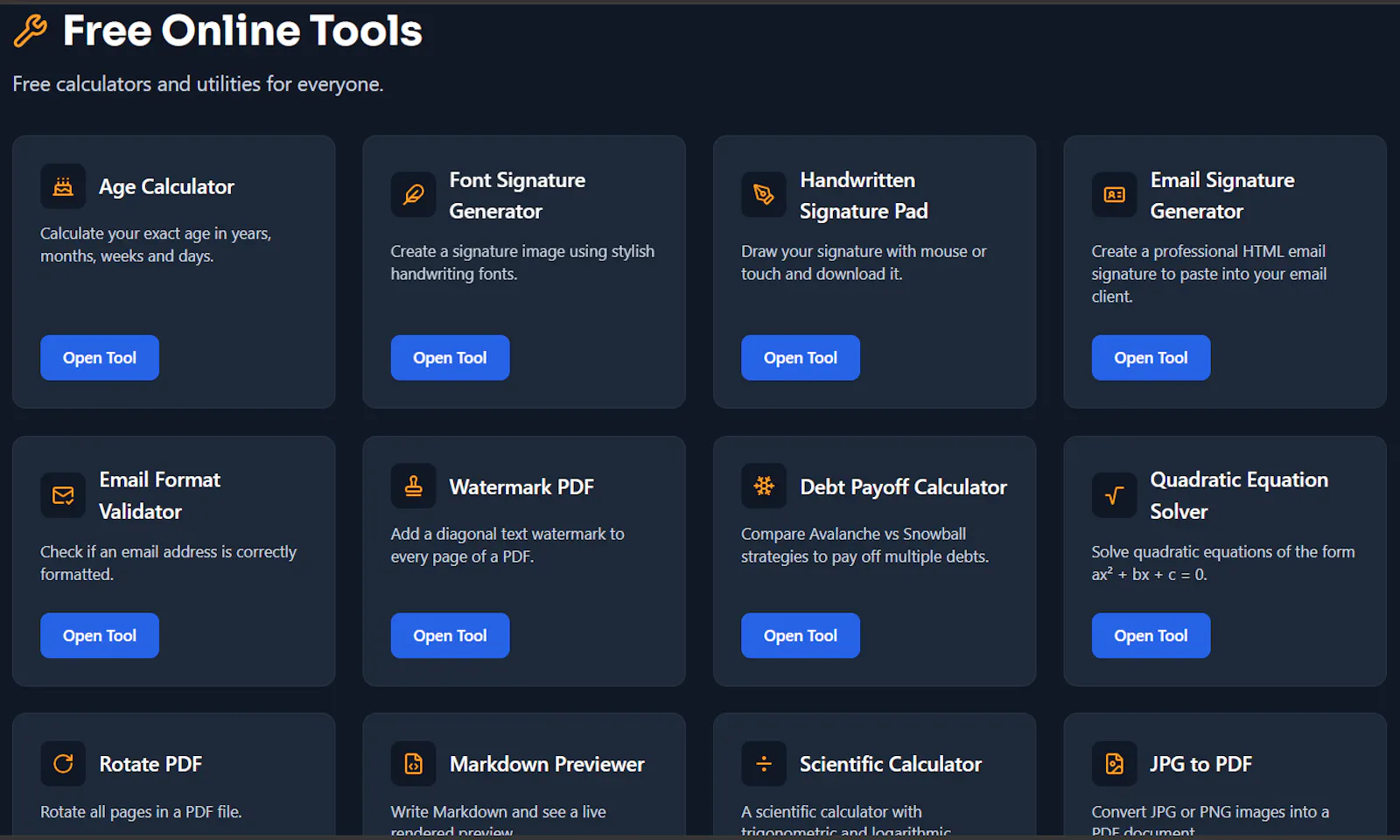
Task: Click 'Solve quadratic equations of the form' description
Action: [1223, 563]
